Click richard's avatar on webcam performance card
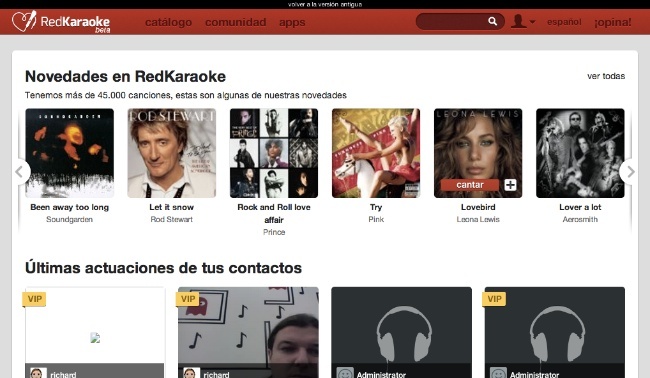 (x=191, y=373)
